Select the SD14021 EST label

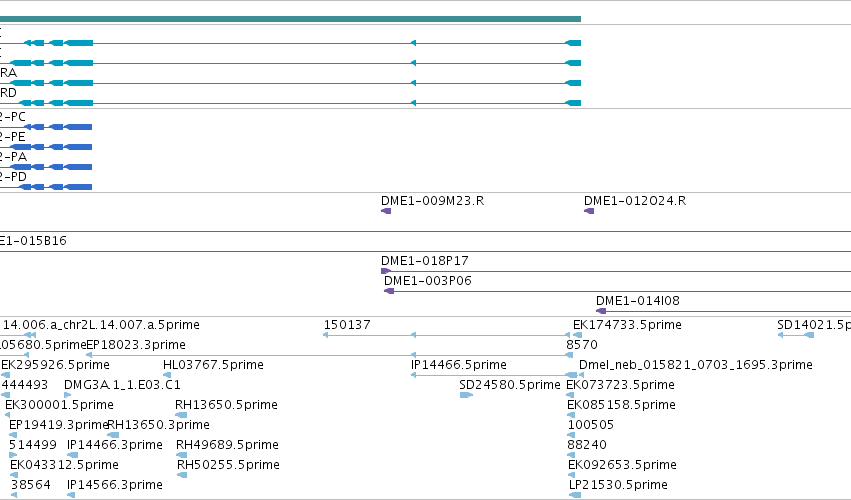tap(814, 325)
